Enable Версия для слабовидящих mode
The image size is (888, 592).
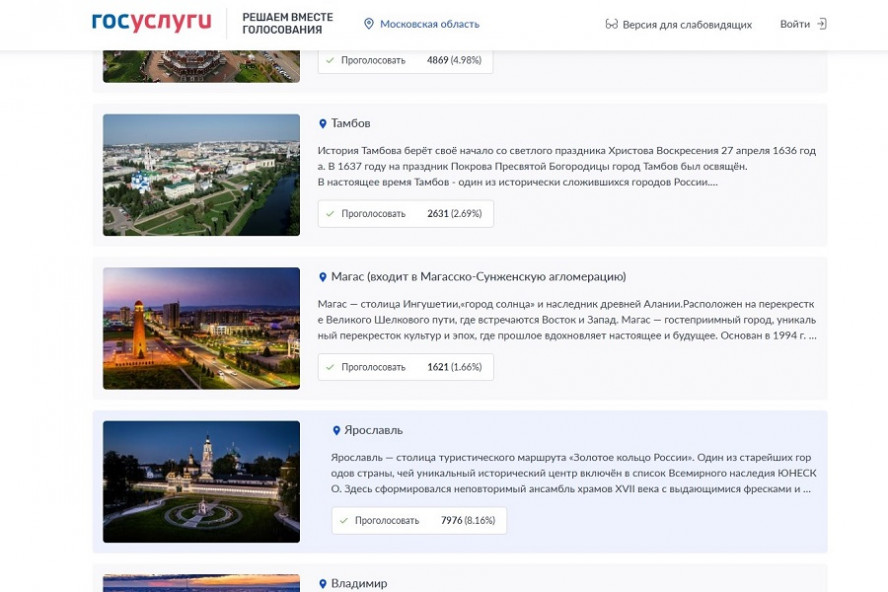687,25
